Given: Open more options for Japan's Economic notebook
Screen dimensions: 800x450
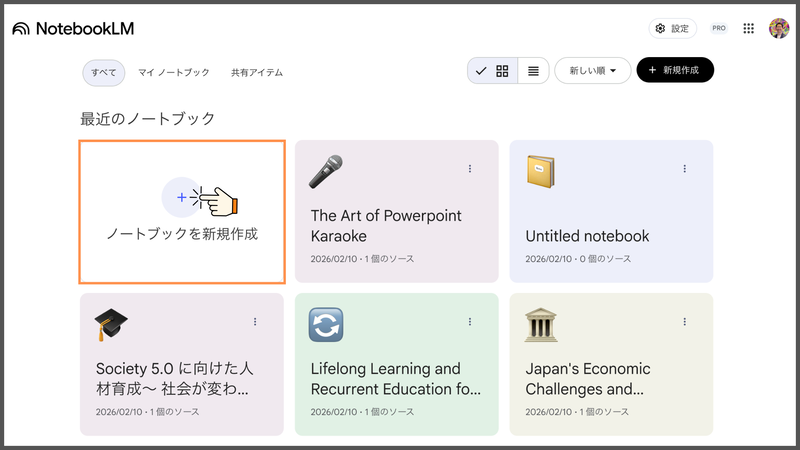Looking at the screenshot, I should [x=685, y=322].
